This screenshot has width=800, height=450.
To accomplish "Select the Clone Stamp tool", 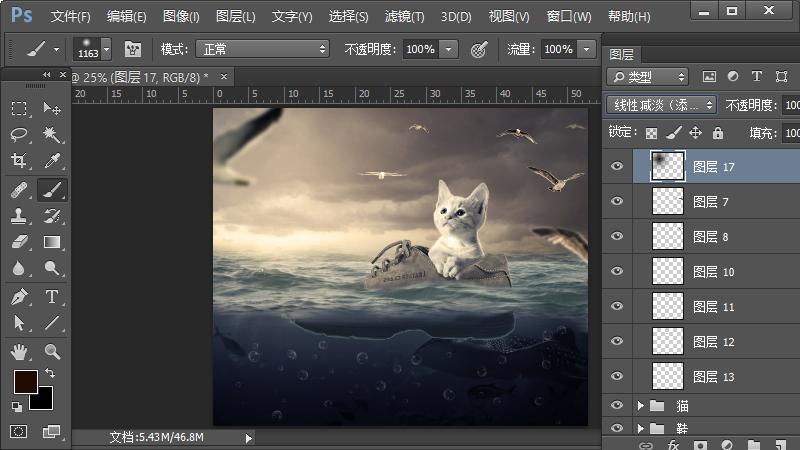I will (19, 216).
